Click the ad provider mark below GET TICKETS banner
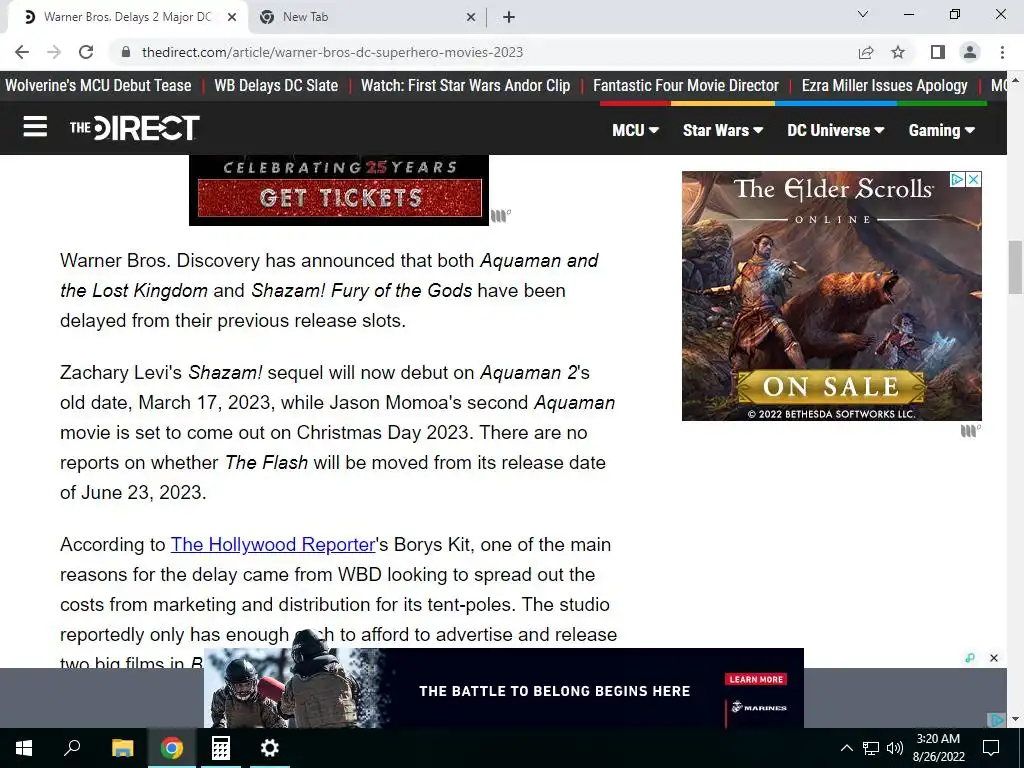The width and height of the screenshot is (1024, 768). coord(500,215)
